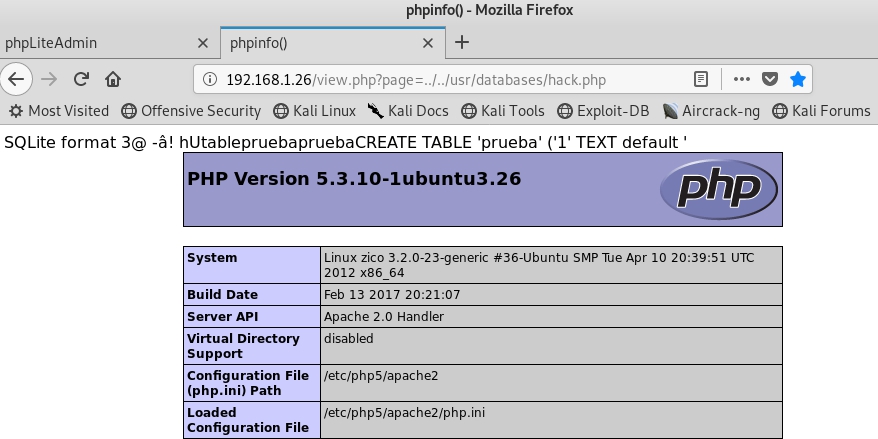This screenshot has height=439, width=878.
Task: Open page actions three-dots menu
Action: tap(741, 80)
